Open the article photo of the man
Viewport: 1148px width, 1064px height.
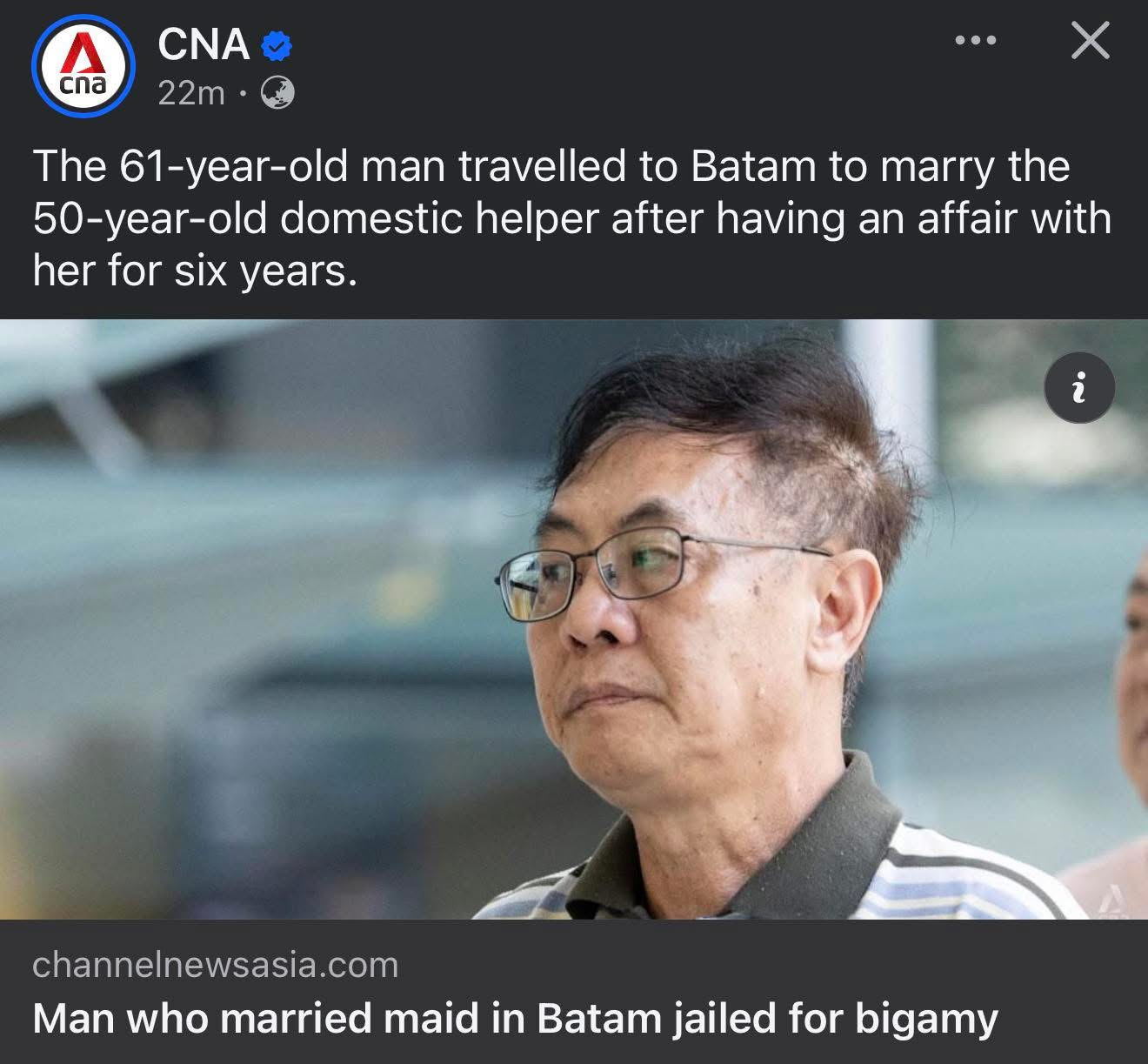click(574, 619)
